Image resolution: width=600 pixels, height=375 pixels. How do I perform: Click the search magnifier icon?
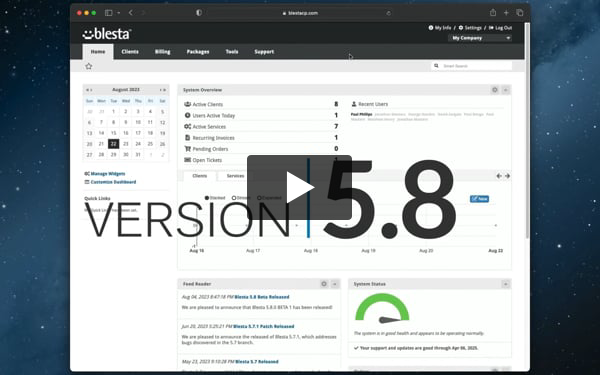pyautogui.click(x=436, y=66)
